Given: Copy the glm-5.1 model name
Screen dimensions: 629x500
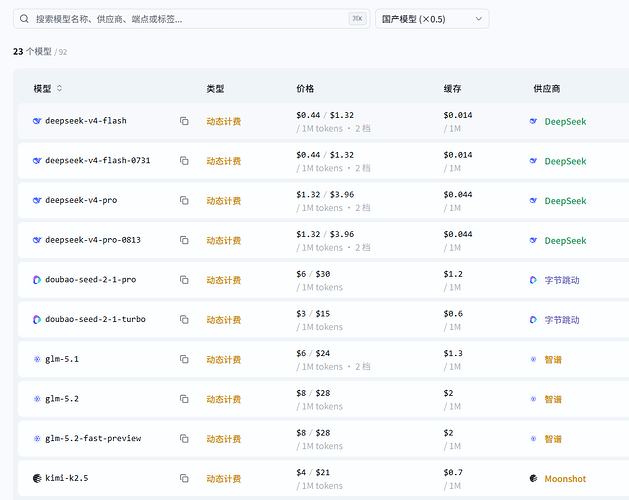Looking at the screenshot, I should click(x=184, y=359).
